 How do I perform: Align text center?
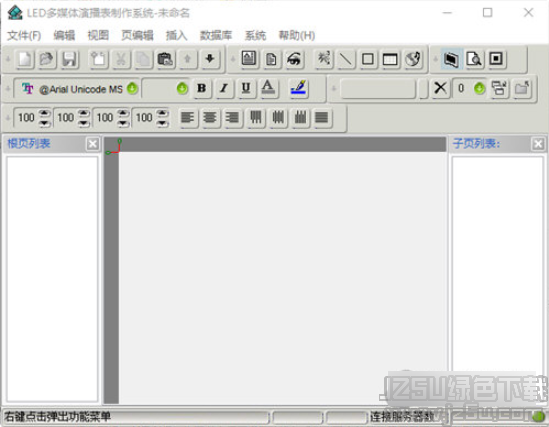pos(210,117)
